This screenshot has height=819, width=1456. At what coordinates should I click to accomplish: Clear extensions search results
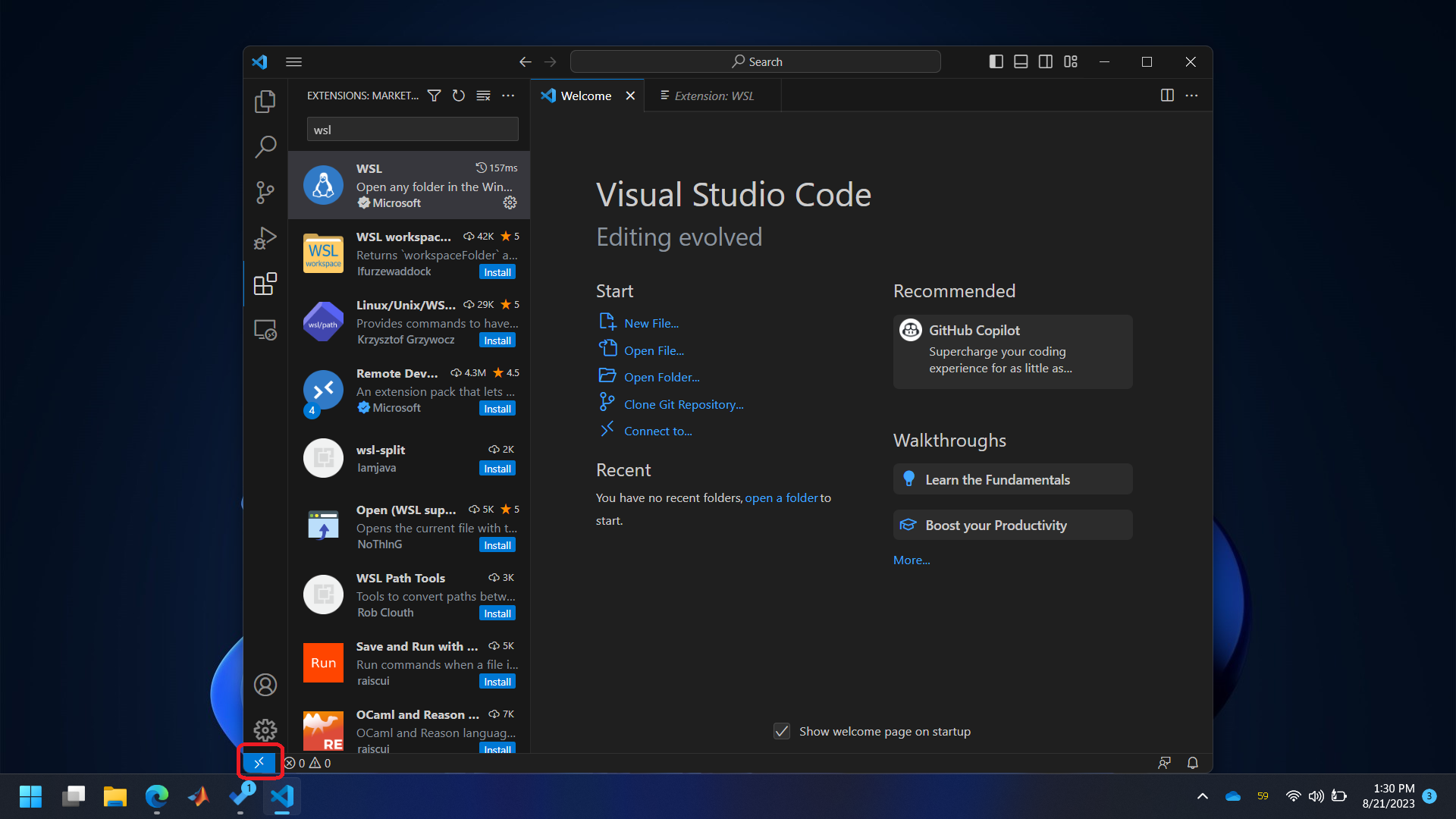(x=483, y=96)
